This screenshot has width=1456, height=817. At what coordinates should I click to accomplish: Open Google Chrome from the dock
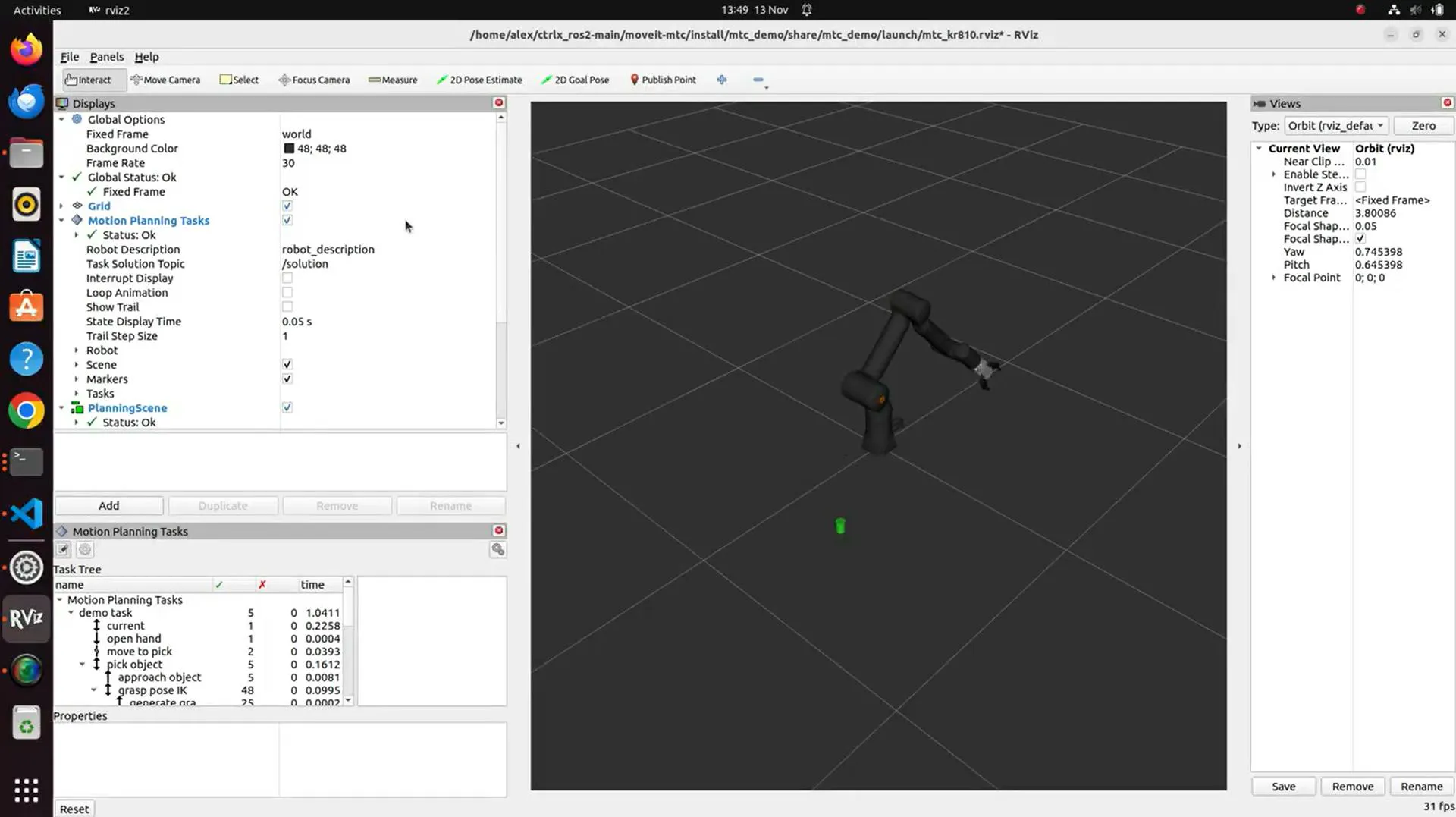coord(27,410)
